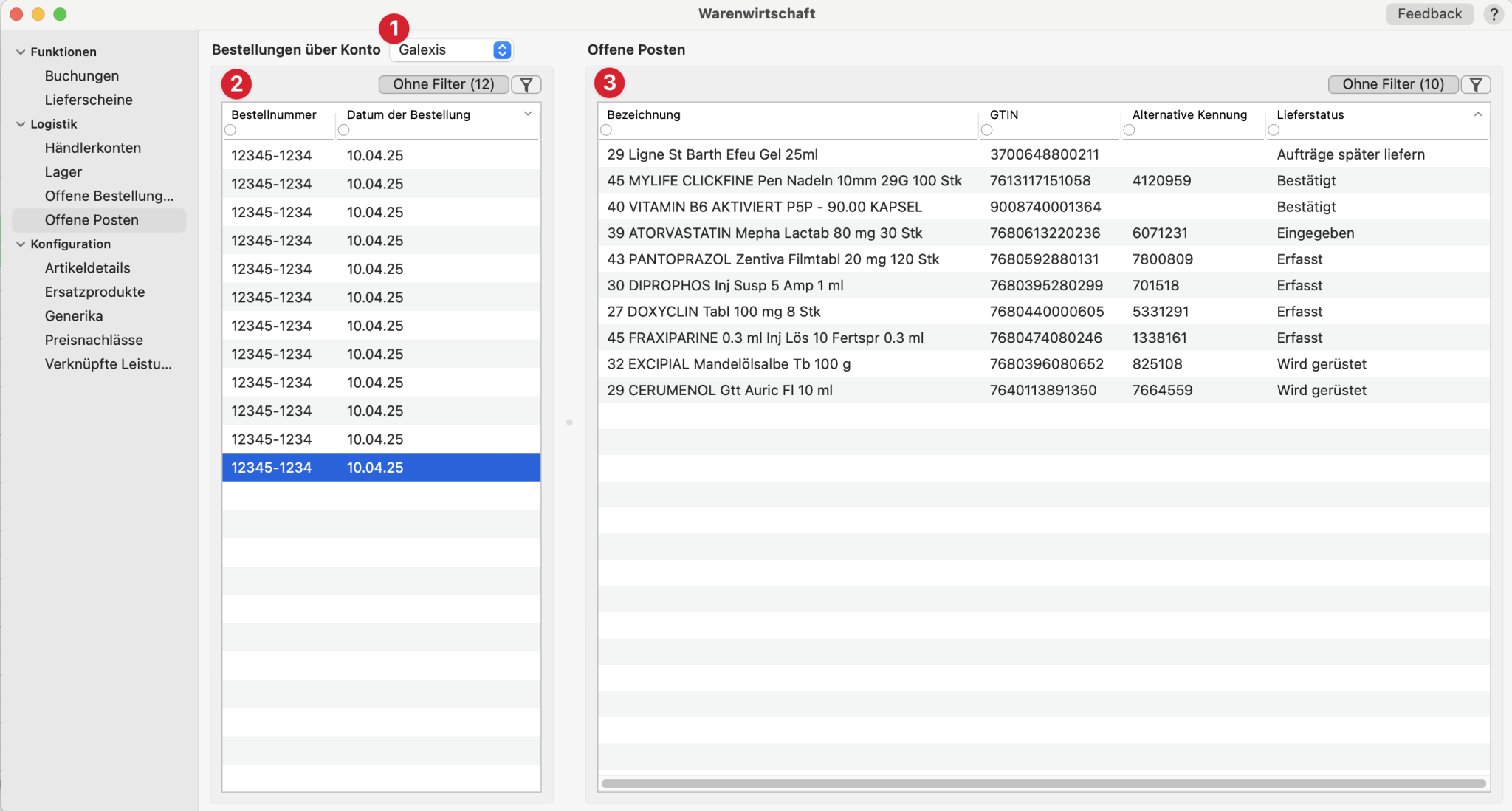Click the splitter handle dot between panels
This screenshot has height=811, width=1512.
pos(569,422)
